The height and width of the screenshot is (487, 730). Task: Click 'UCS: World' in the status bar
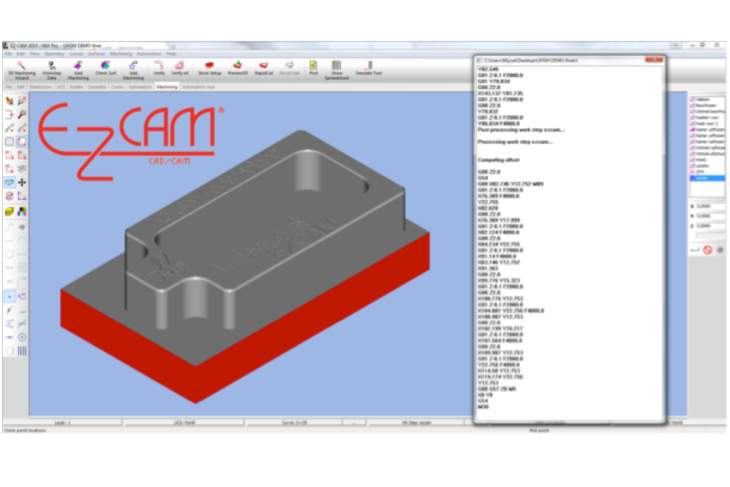(184, 423)
